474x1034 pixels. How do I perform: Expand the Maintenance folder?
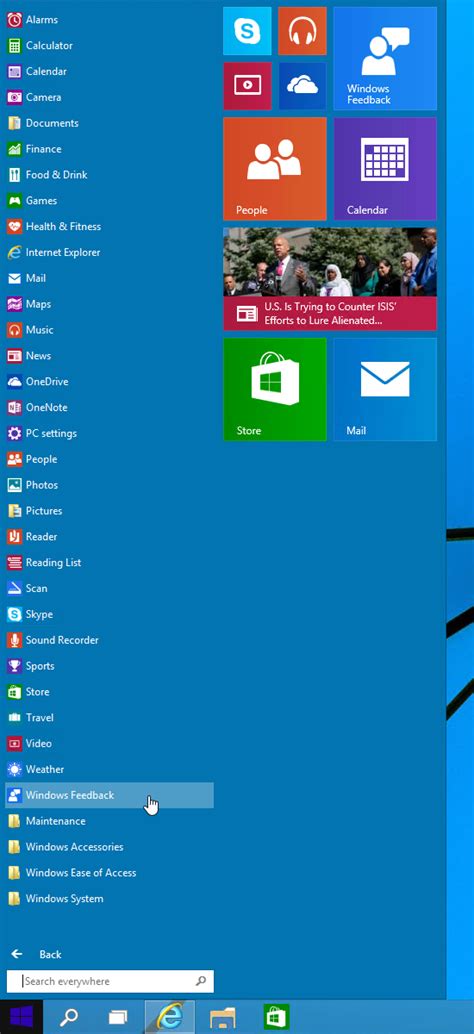(x=109, y=821)
